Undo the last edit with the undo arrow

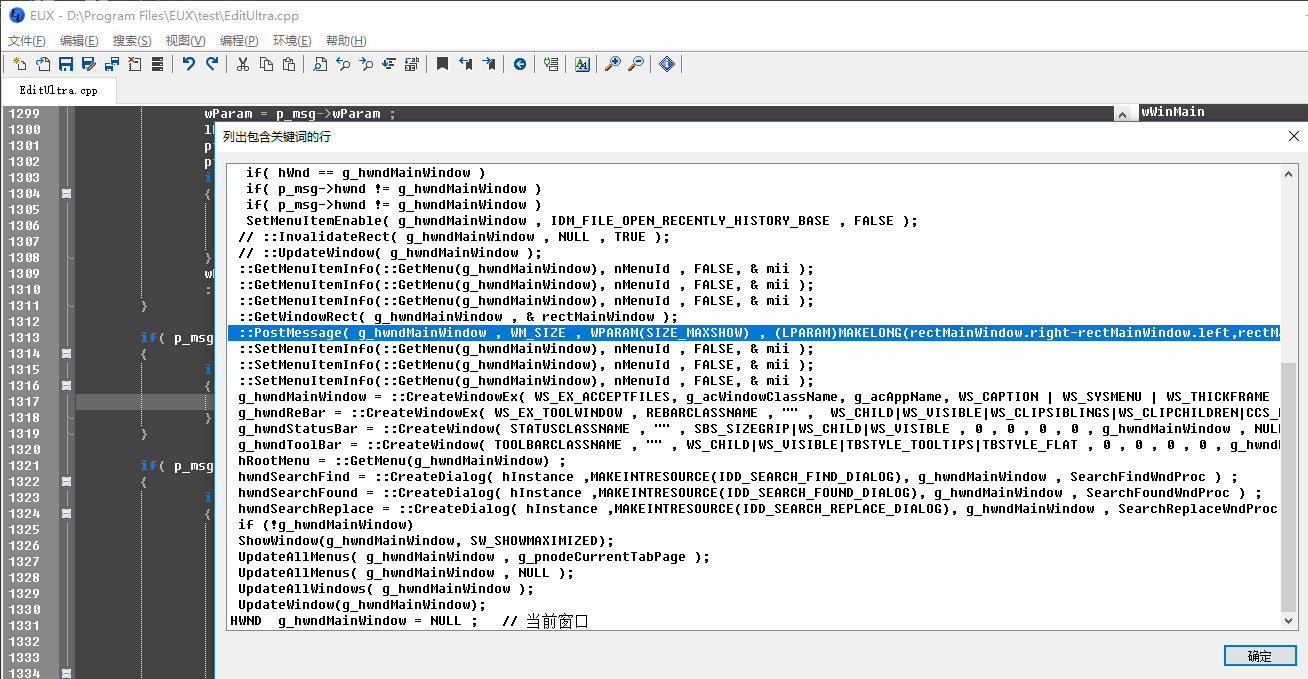click(x=188, y=64)
